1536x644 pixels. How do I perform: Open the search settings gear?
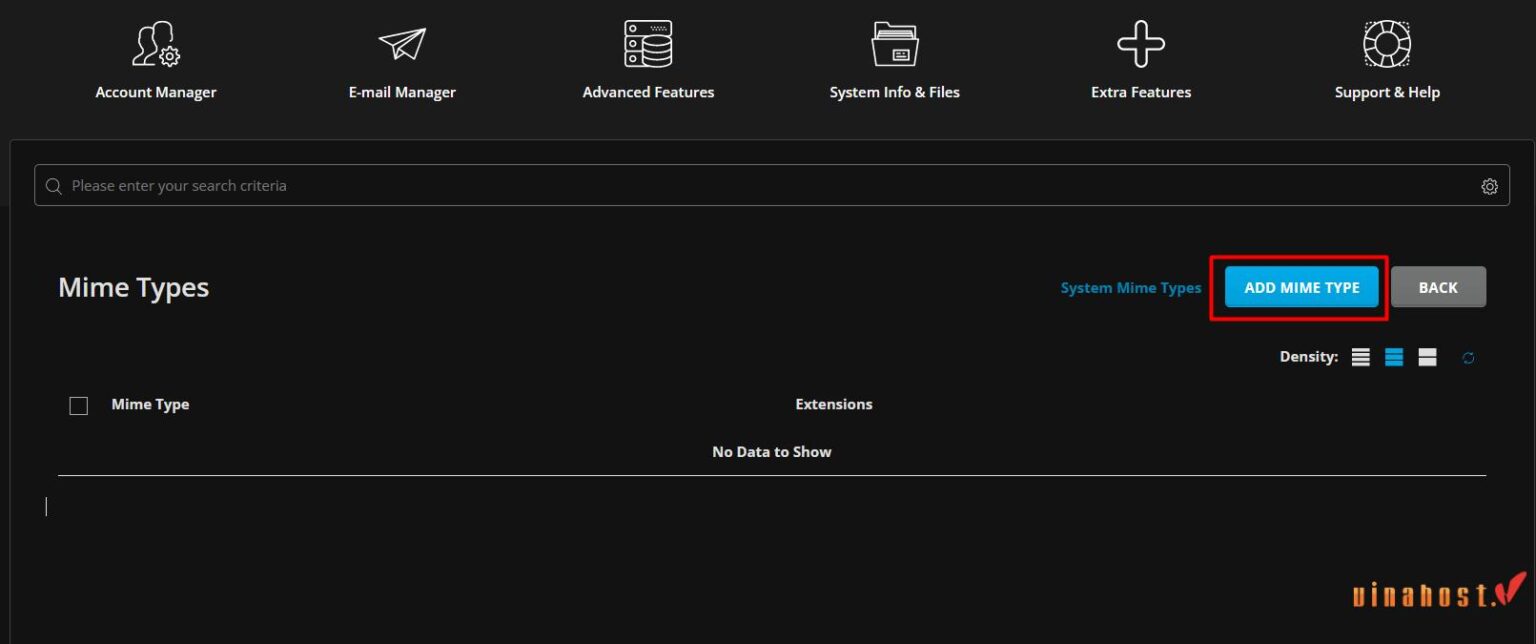1489,185
